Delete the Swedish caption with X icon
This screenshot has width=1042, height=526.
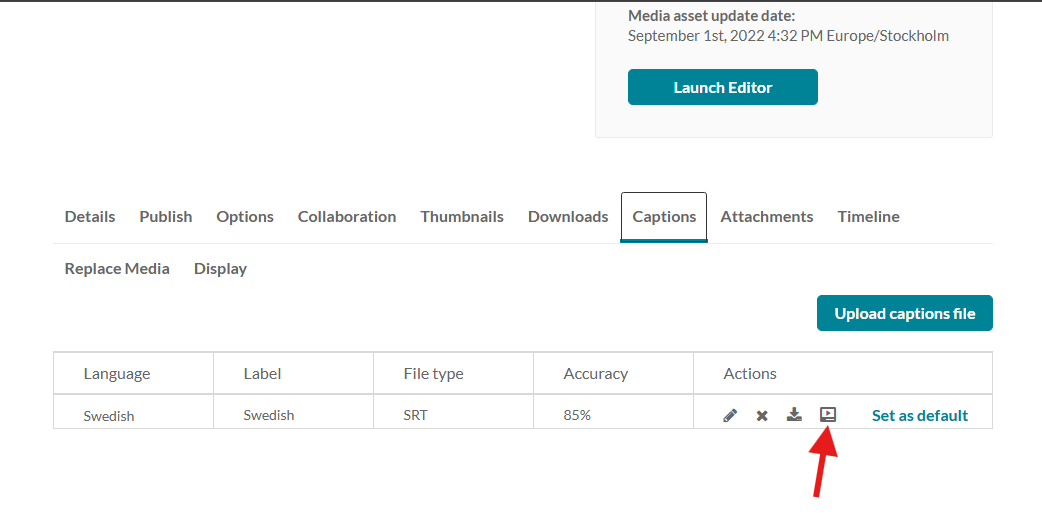coord(762,415)
